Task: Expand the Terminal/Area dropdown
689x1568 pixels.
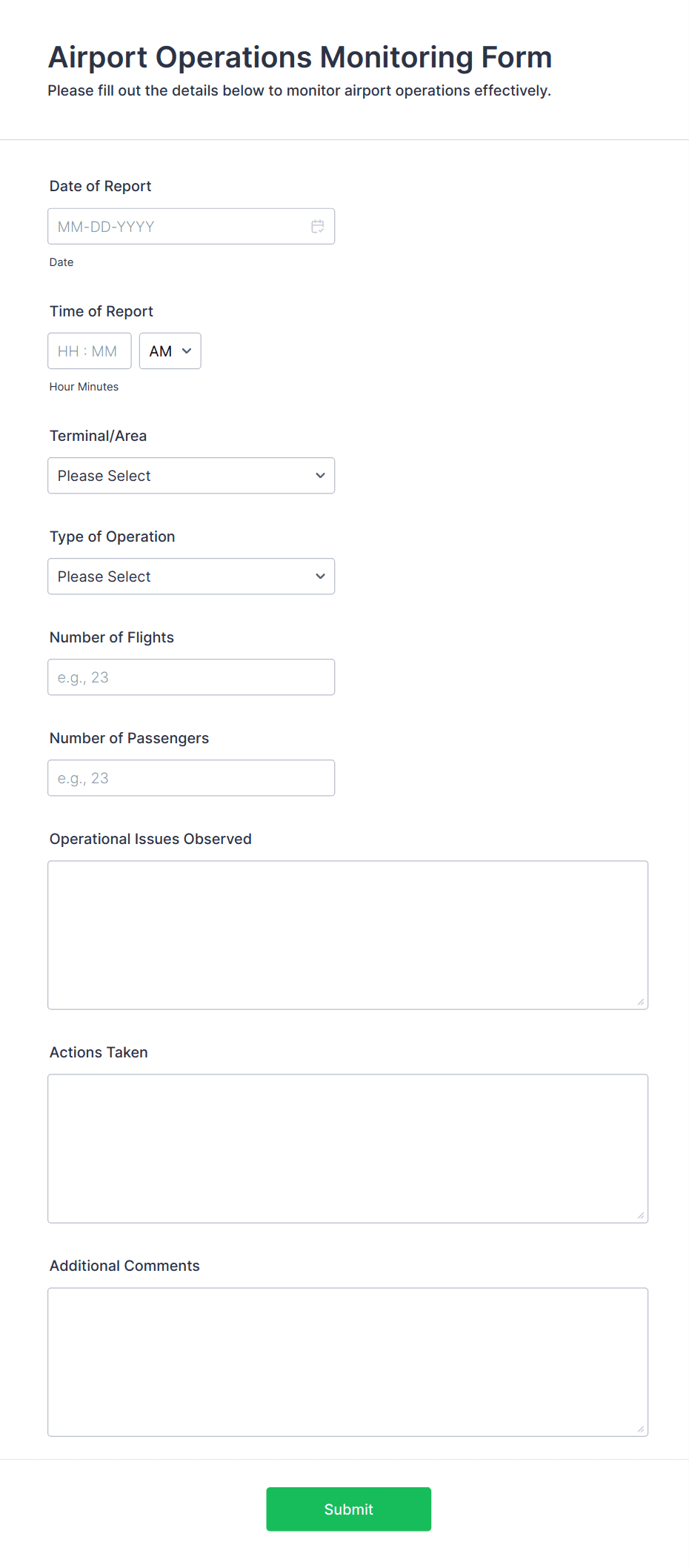Action: coord(190,476)
